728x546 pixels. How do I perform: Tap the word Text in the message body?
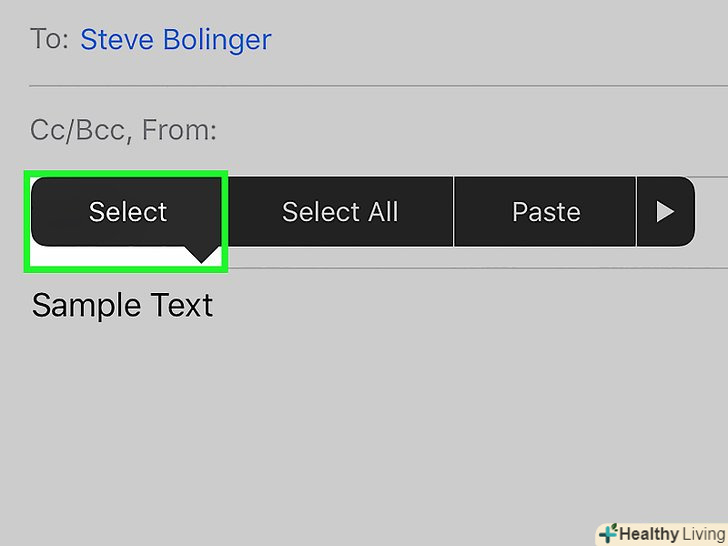pyautogui.click(x=180, y=305)
